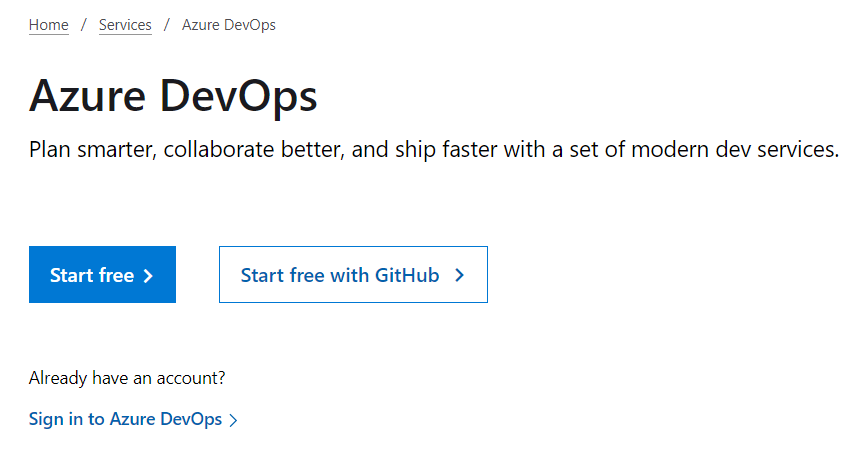
Task: Open the Sign in to Azure DevOps link
Action: point(133,419)
